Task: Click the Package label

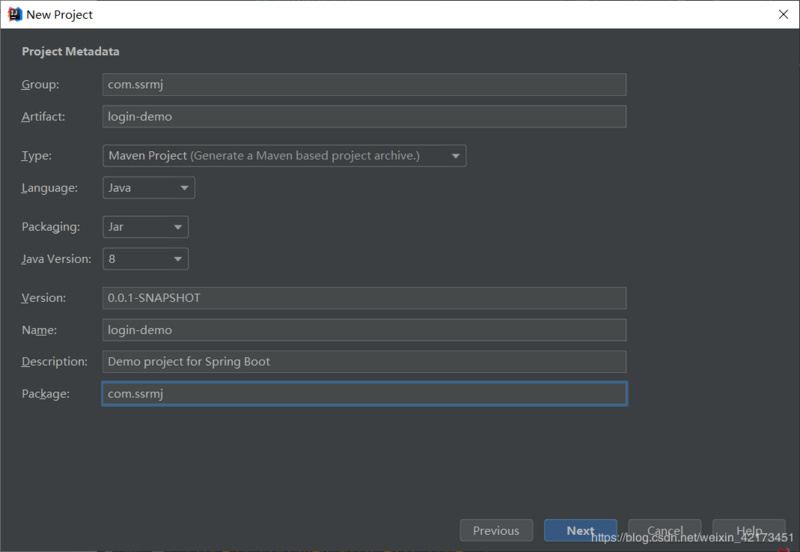Action: click(45, 394)
